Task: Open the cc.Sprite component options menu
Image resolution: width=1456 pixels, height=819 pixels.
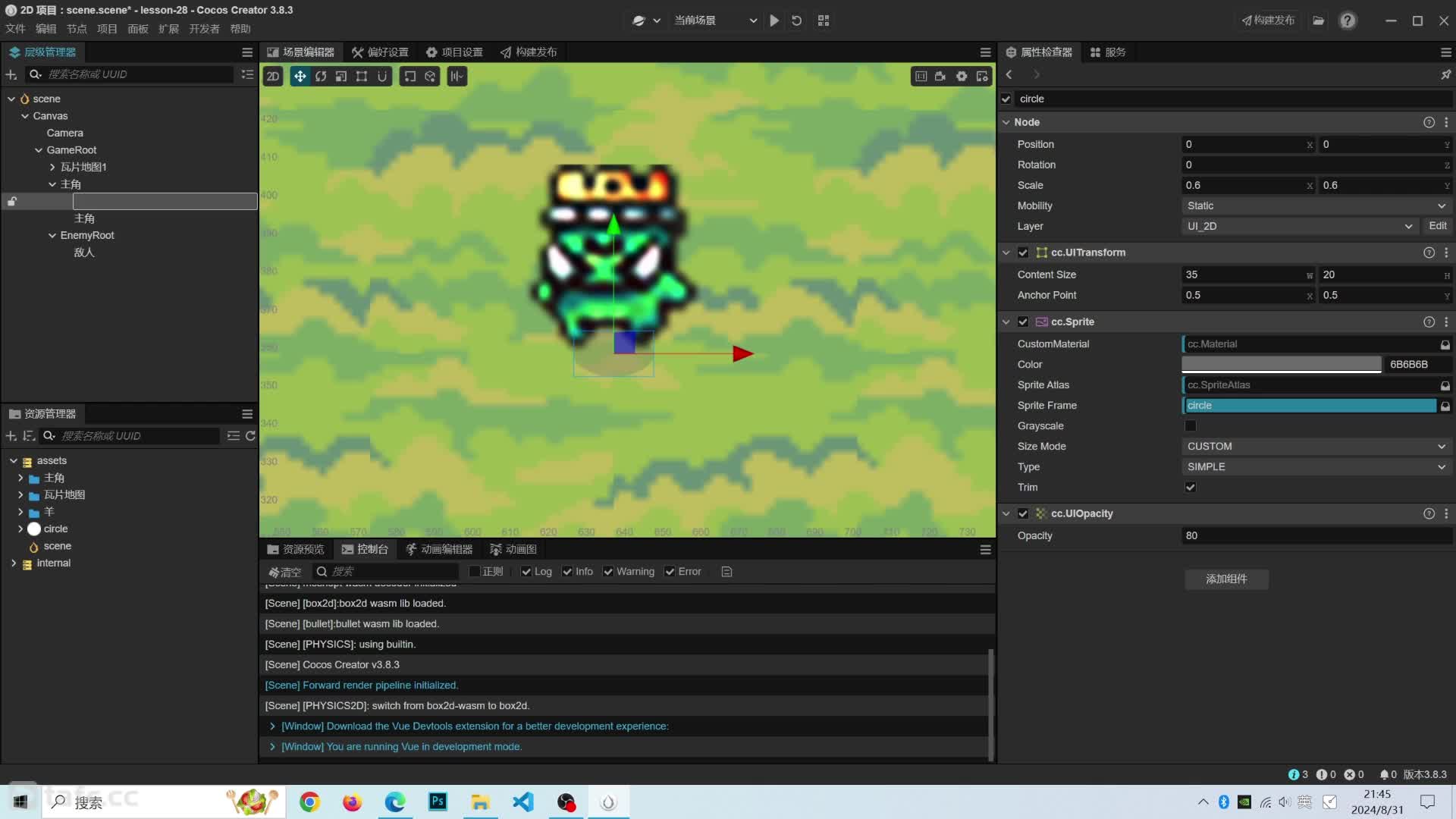Action: 1446,322
